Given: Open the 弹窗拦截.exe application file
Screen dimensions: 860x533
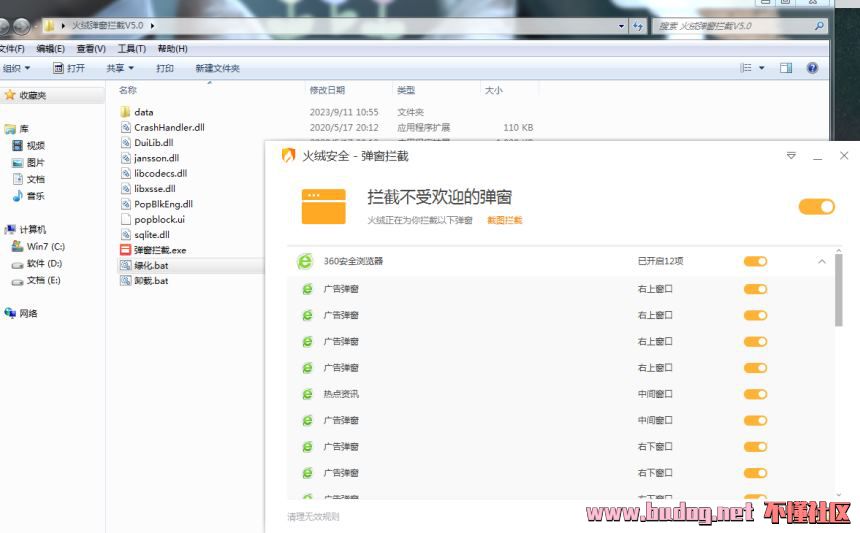Looking at the screenshot, I should (x=160, y=250).
